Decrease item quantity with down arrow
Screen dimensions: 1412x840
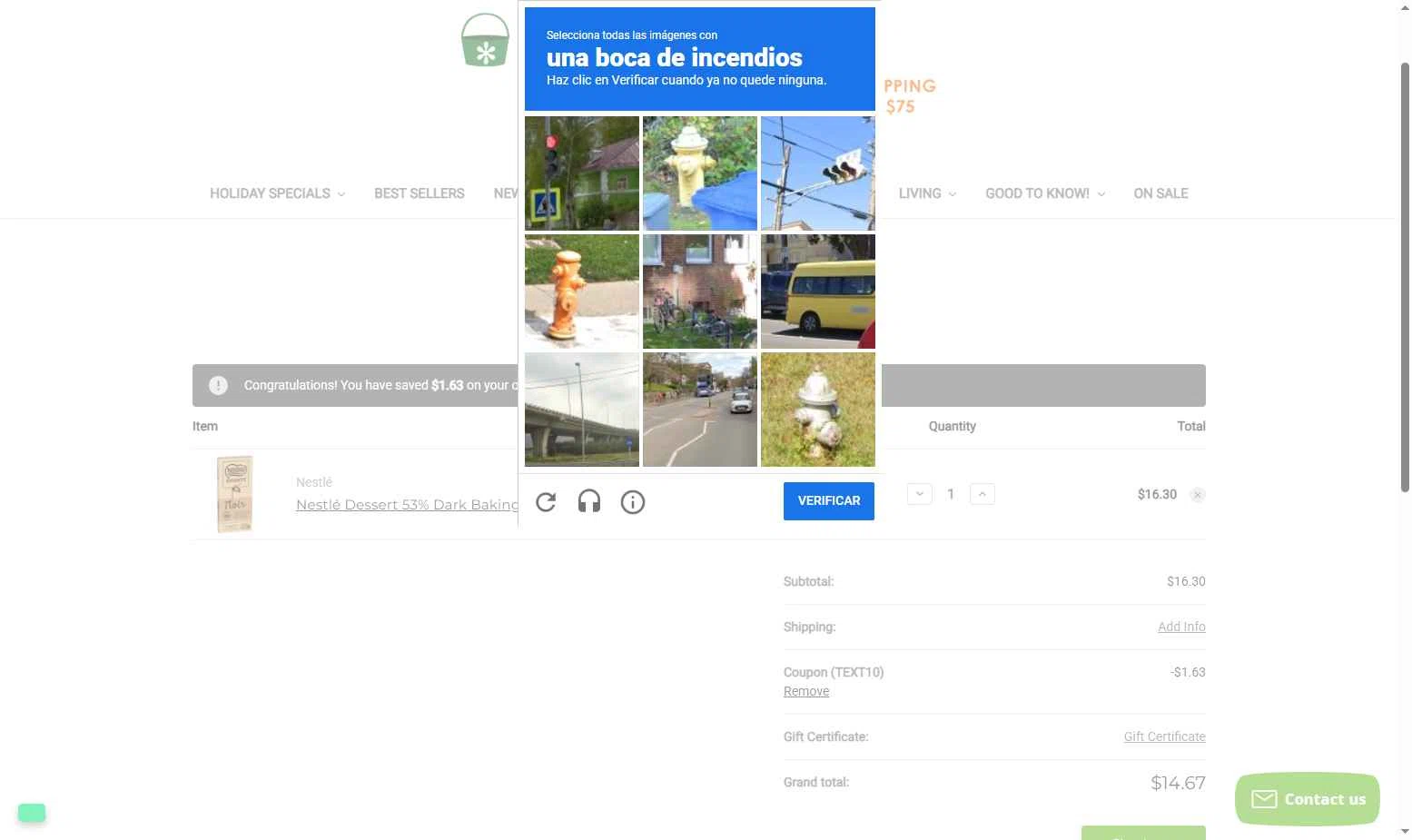click(920, 494)
